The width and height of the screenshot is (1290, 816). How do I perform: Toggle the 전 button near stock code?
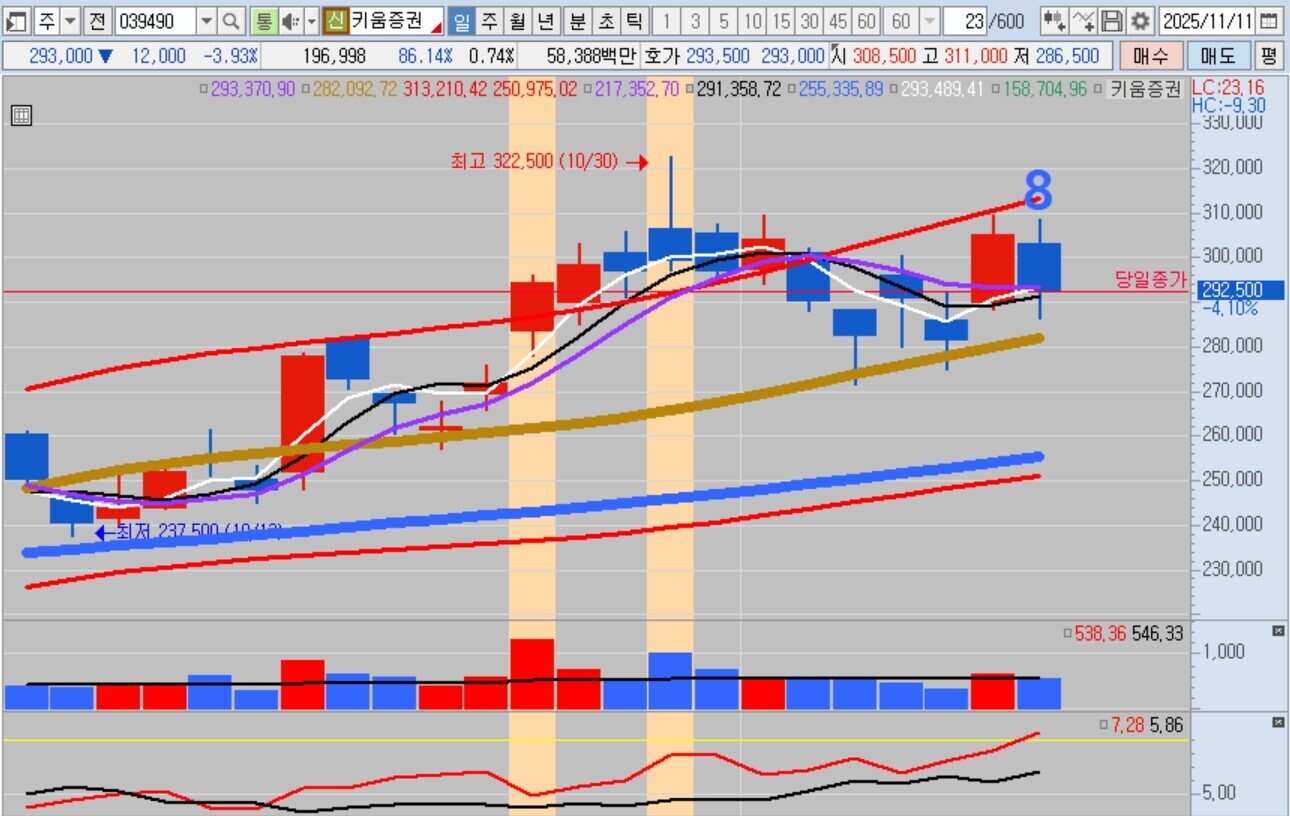[96, 20]
